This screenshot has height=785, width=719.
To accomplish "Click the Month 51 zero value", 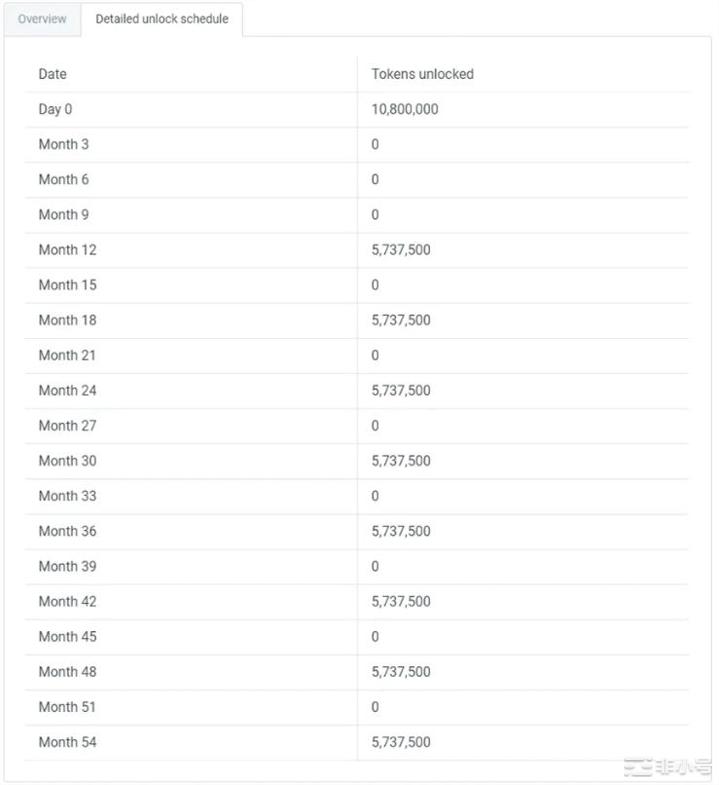I will [375, 707].
